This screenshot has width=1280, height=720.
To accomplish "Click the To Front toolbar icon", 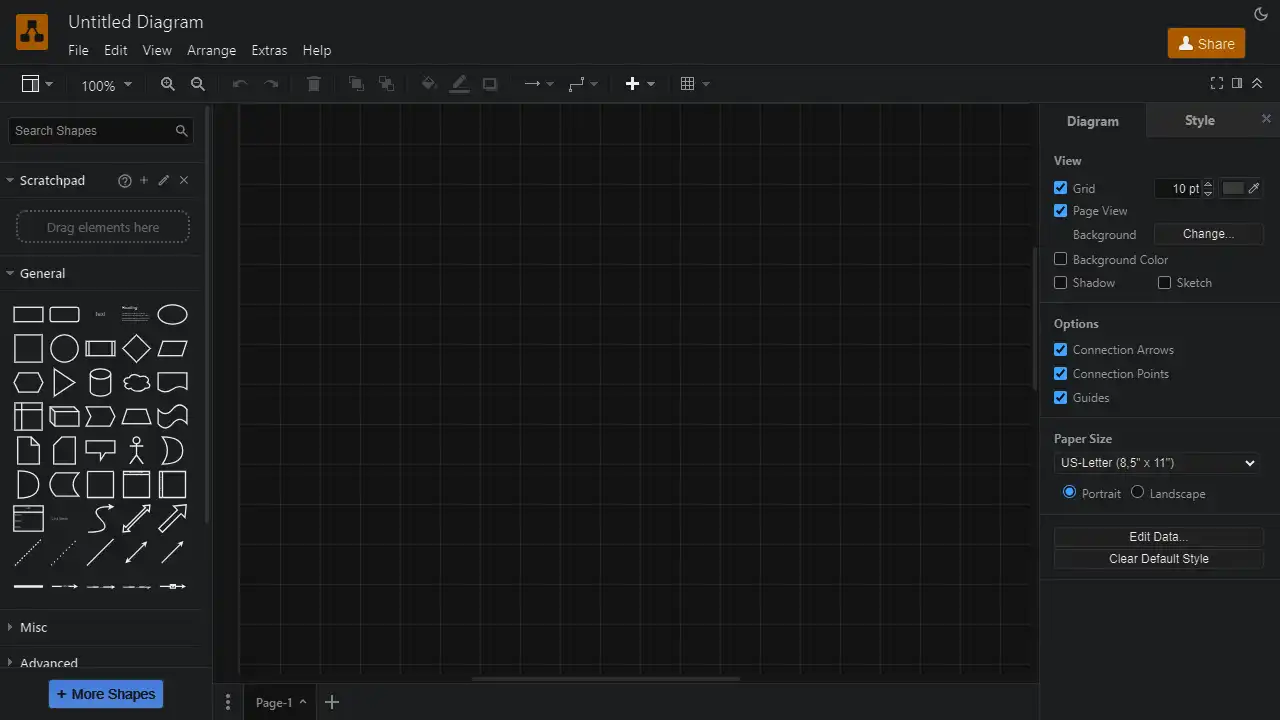I will pyautogui.click(x=356, y=84).
